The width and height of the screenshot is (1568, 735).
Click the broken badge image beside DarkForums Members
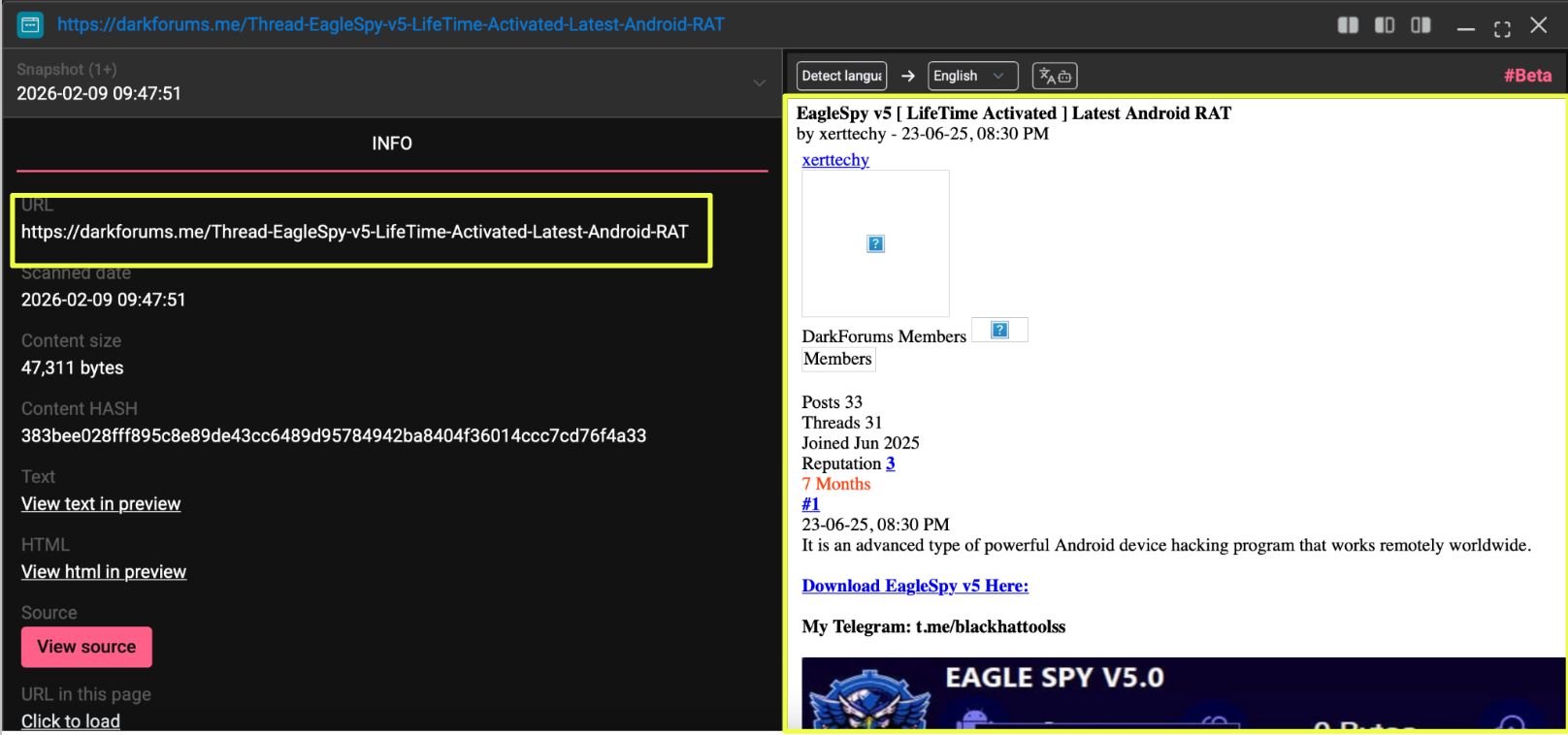[999, 331]
